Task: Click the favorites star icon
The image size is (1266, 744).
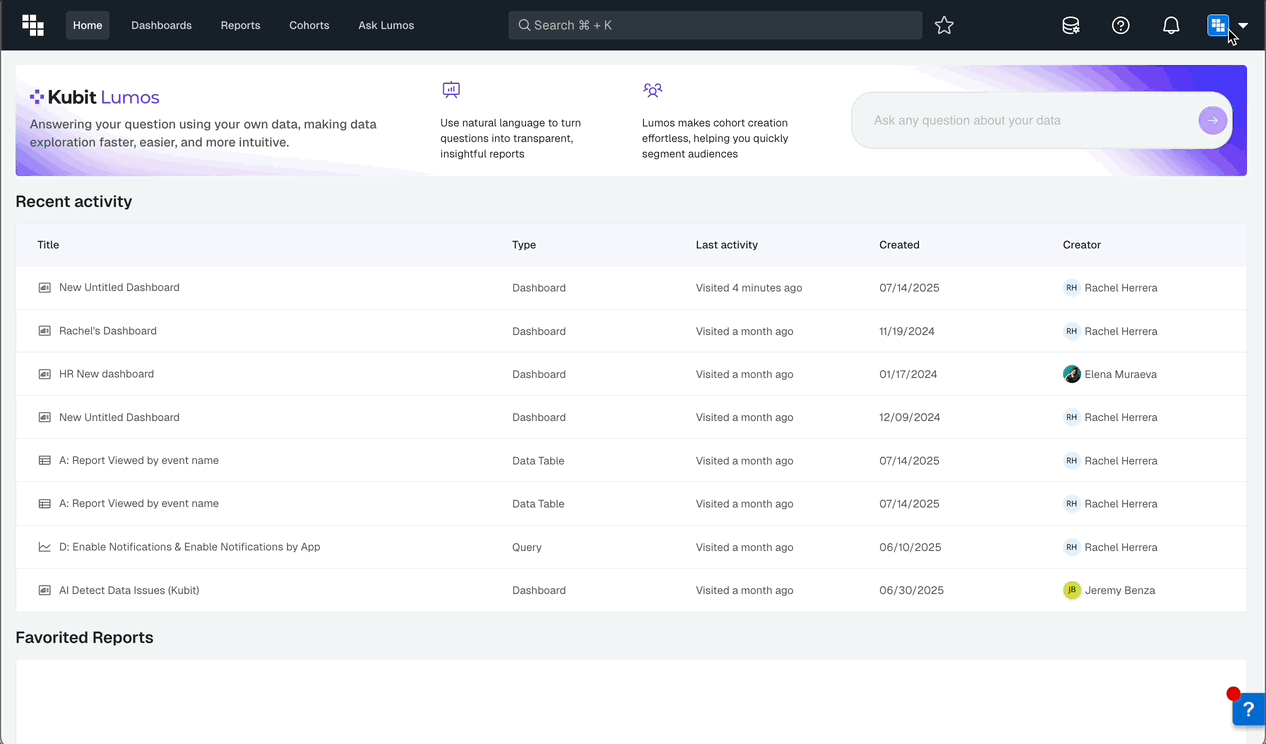Action: click(944, 25)
